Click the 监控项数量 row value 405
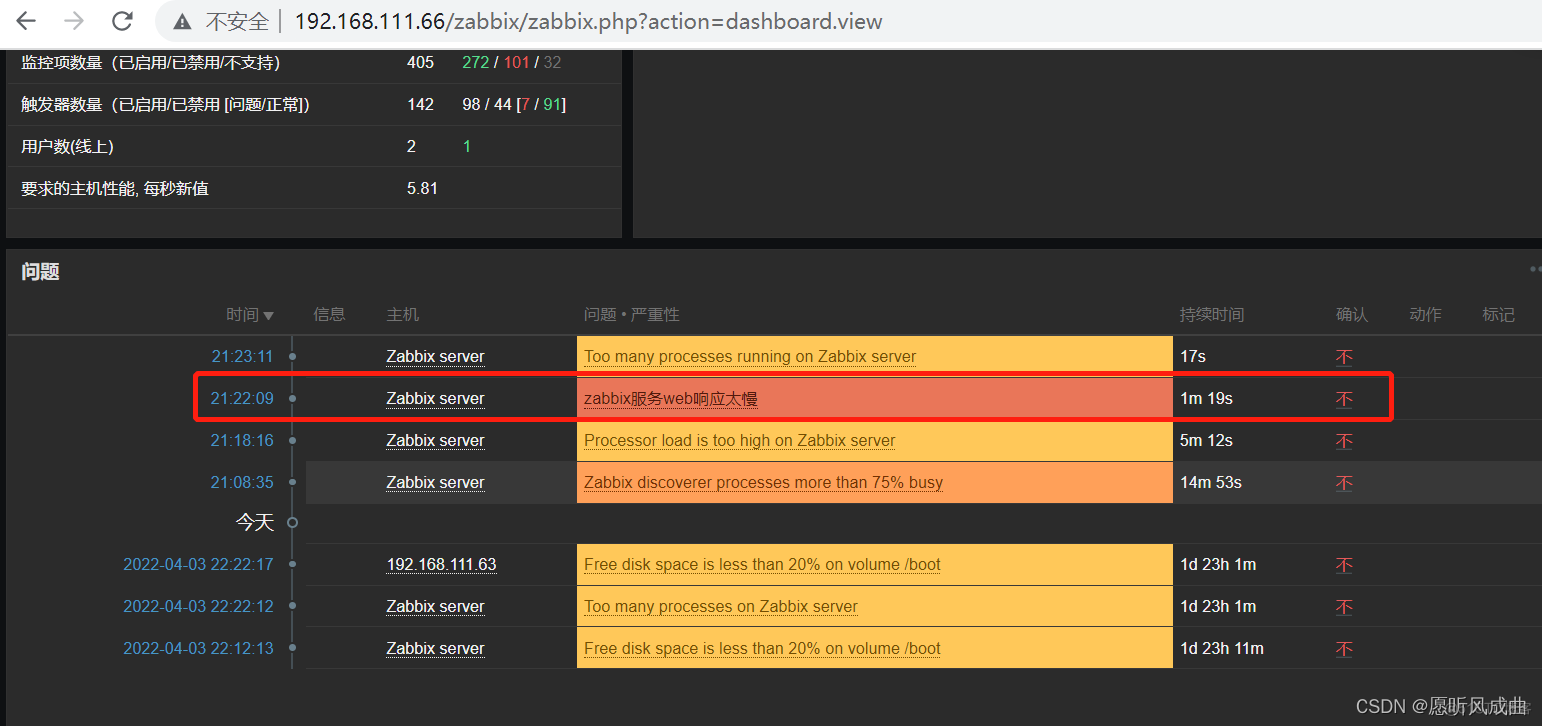The height and width of the screenshot is (726, 1542). (421, 62)
